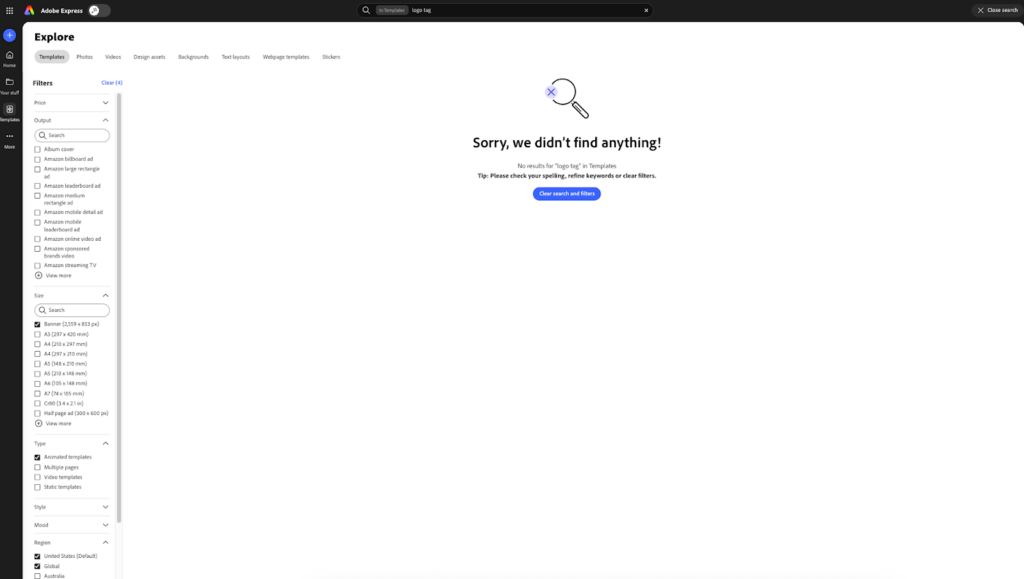Viewport: 1024px width, 579px height.
Task: Uncheck the Animated templates checkbox
Action: [38, 457]
